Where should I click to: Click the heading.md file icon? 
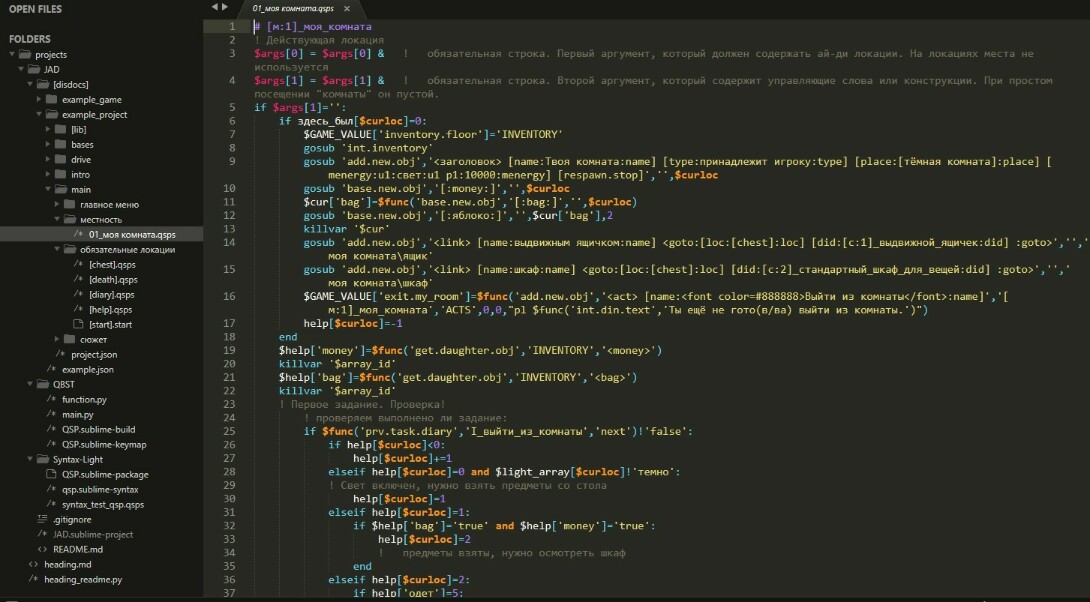coord(33,564)
